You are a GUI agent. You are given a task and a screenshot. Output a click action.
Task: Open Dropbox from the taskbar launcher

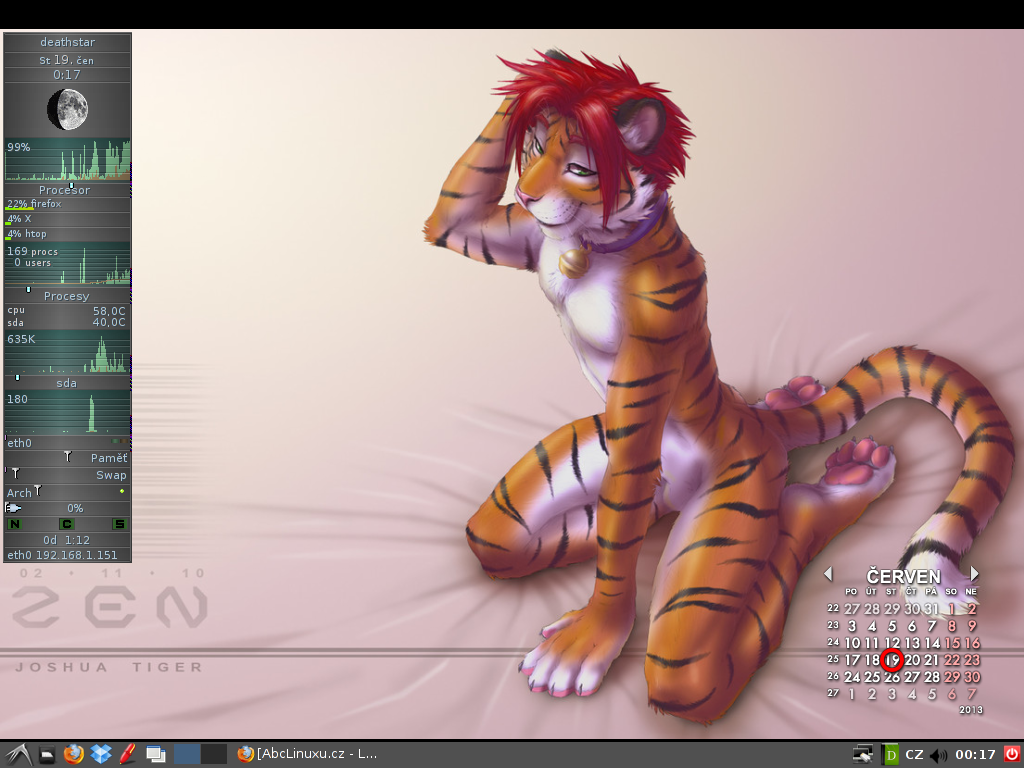click(x=101, y=754)
